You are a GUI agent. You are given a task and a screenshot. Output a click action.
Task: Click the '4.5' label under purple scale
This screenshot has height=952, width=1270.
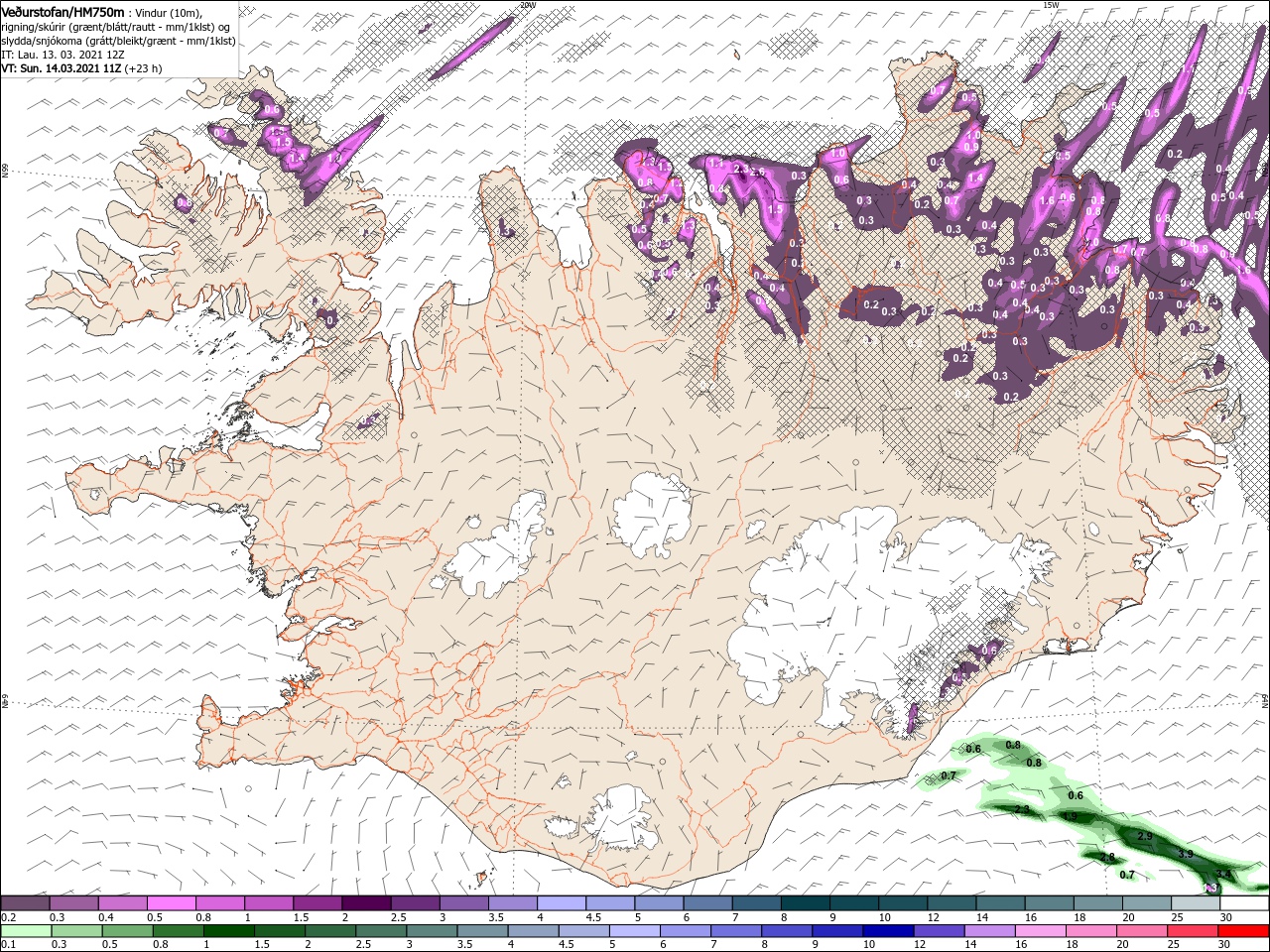point(593,917)
